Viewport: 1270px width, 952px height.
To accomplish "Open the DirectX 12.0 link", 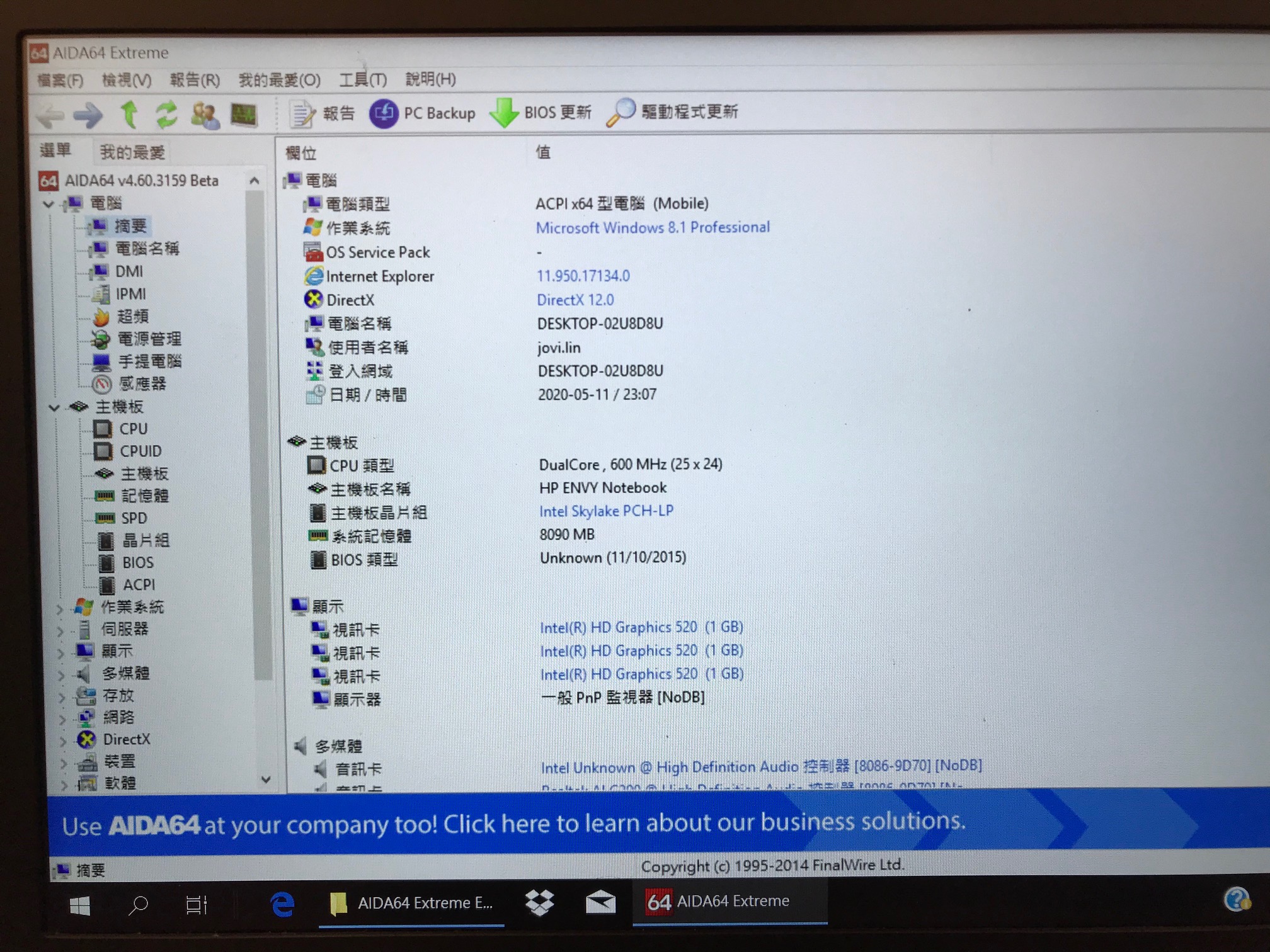I will click(575, 300).
